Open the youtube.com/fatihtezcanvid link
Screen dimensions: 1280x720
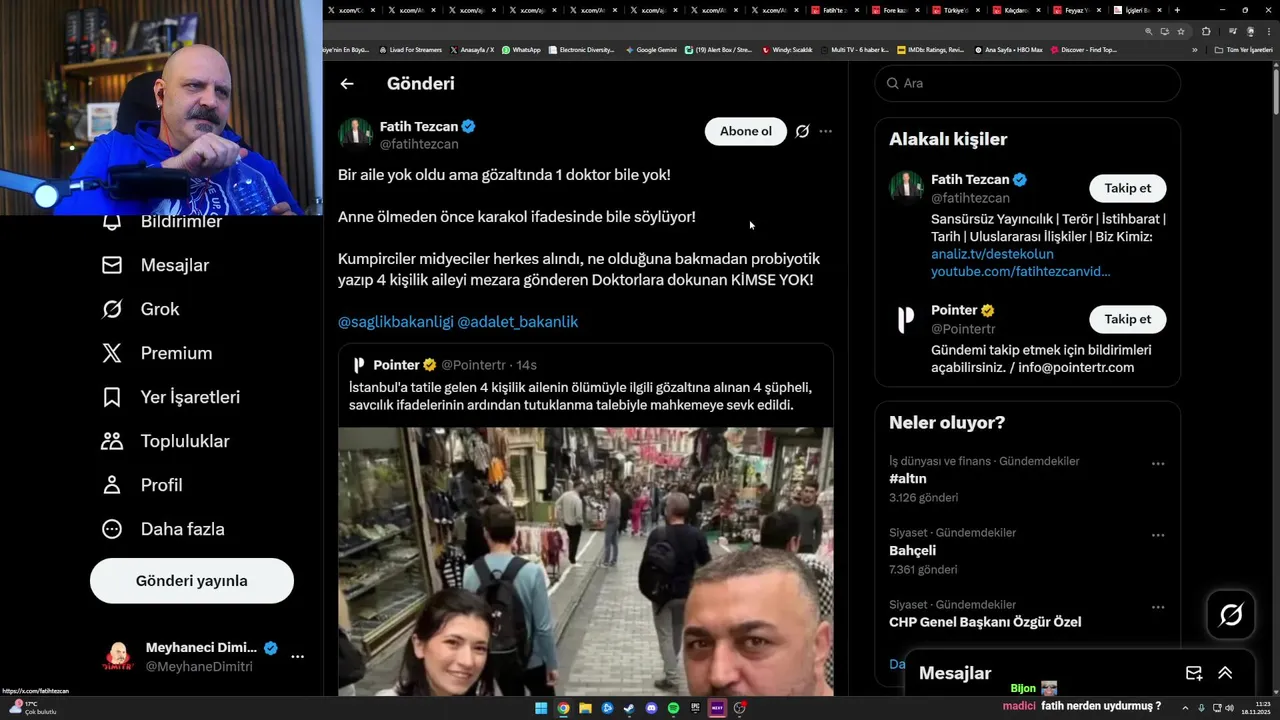point(1020,271)
